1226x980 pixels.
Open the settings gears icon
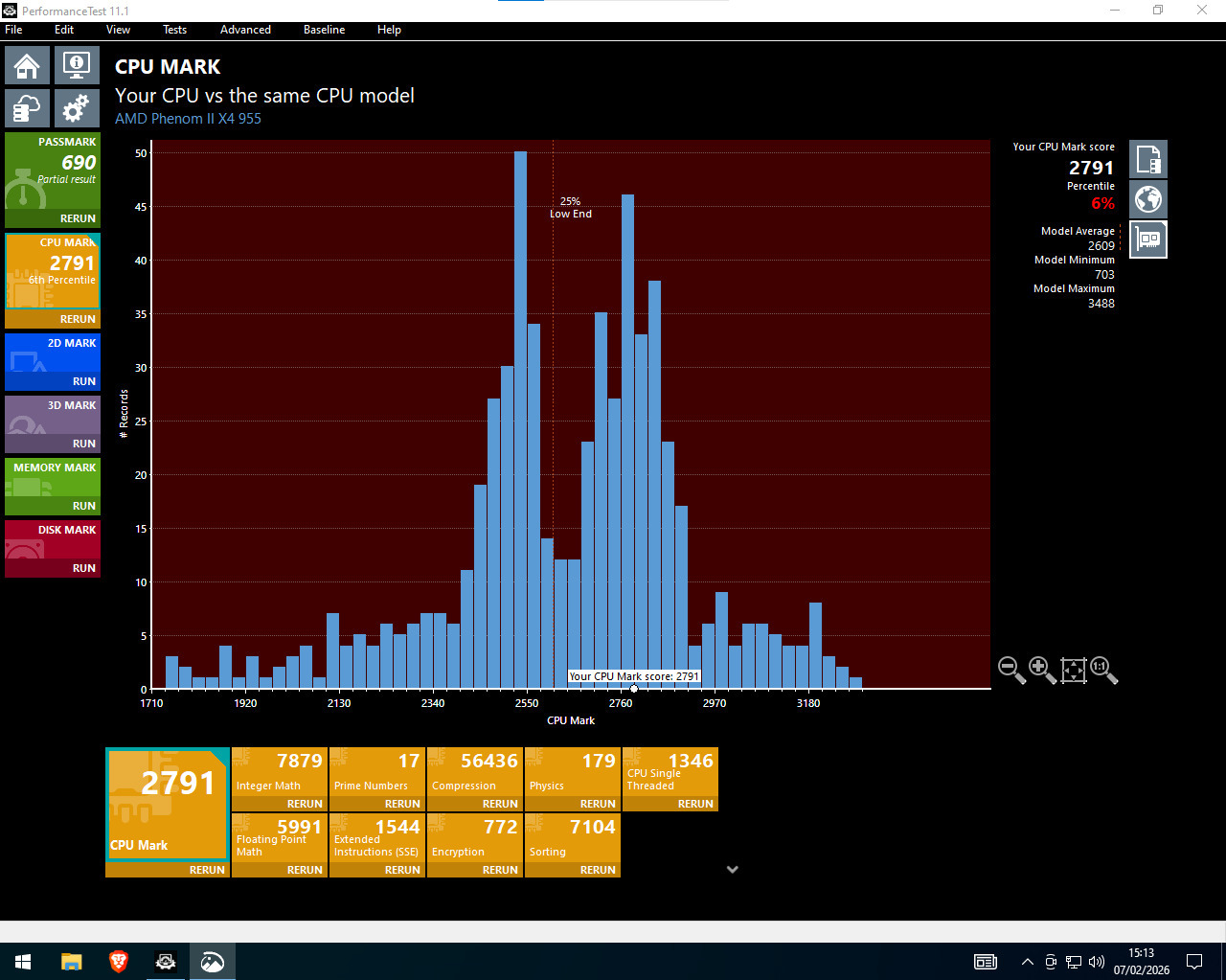77,108
